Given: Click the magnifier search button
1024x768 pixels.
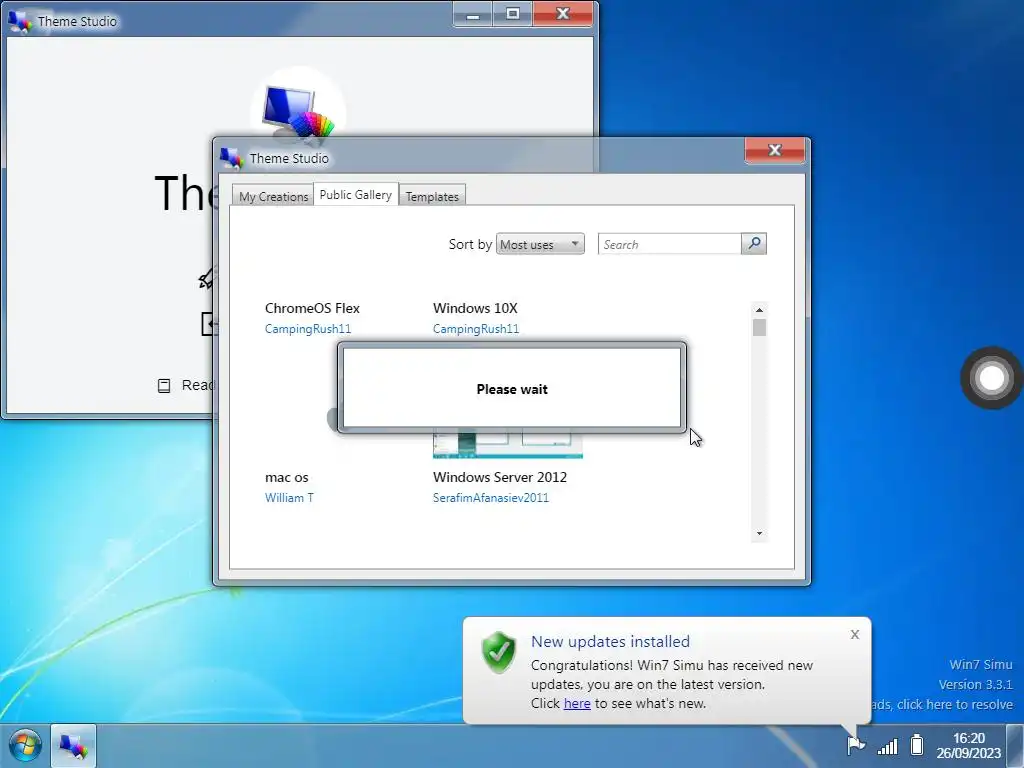Looking at the screenshot, I should coord(754,244).
